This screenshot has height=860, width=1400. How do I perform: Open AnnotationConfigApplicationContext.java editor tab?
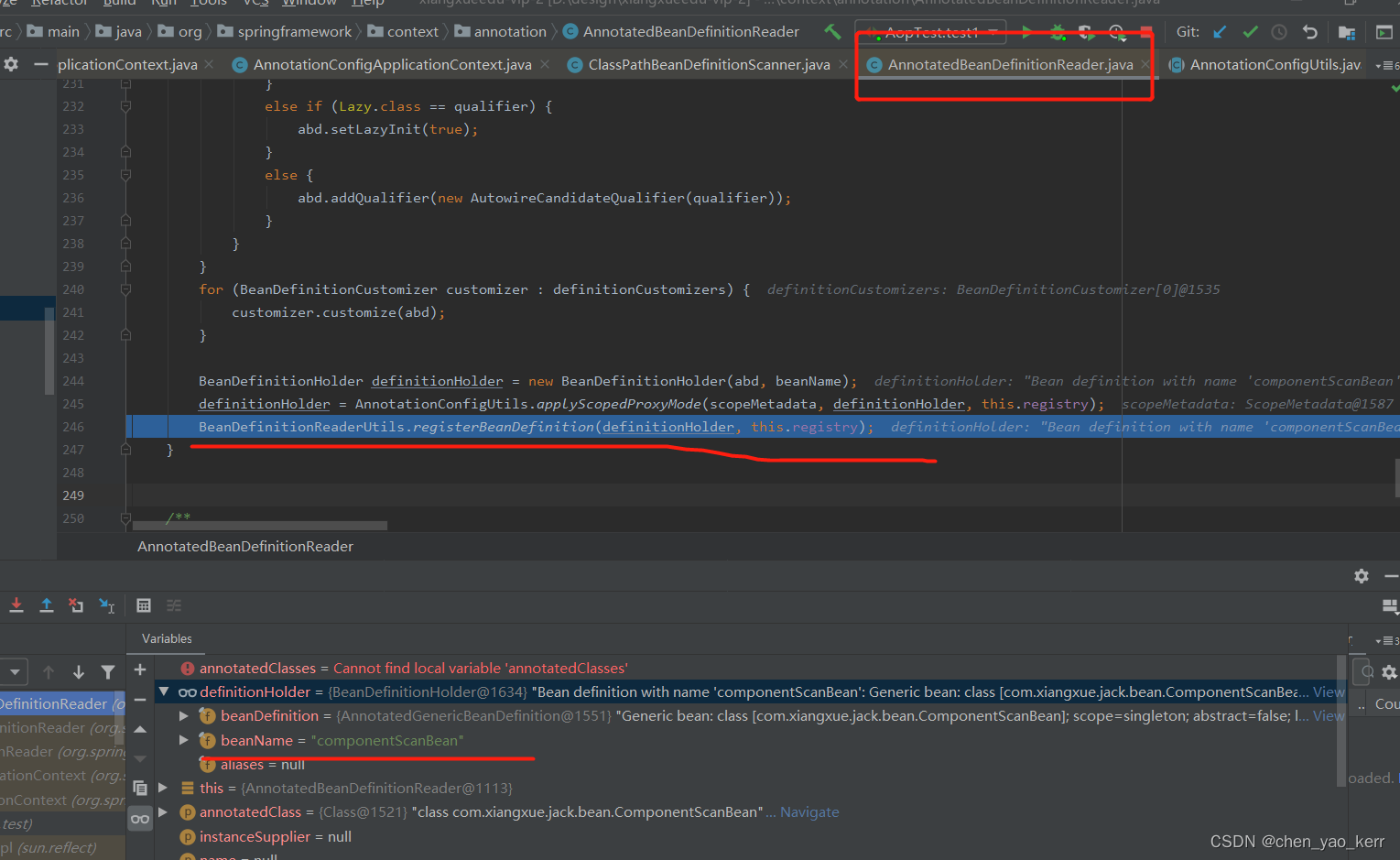pos(392,65)
